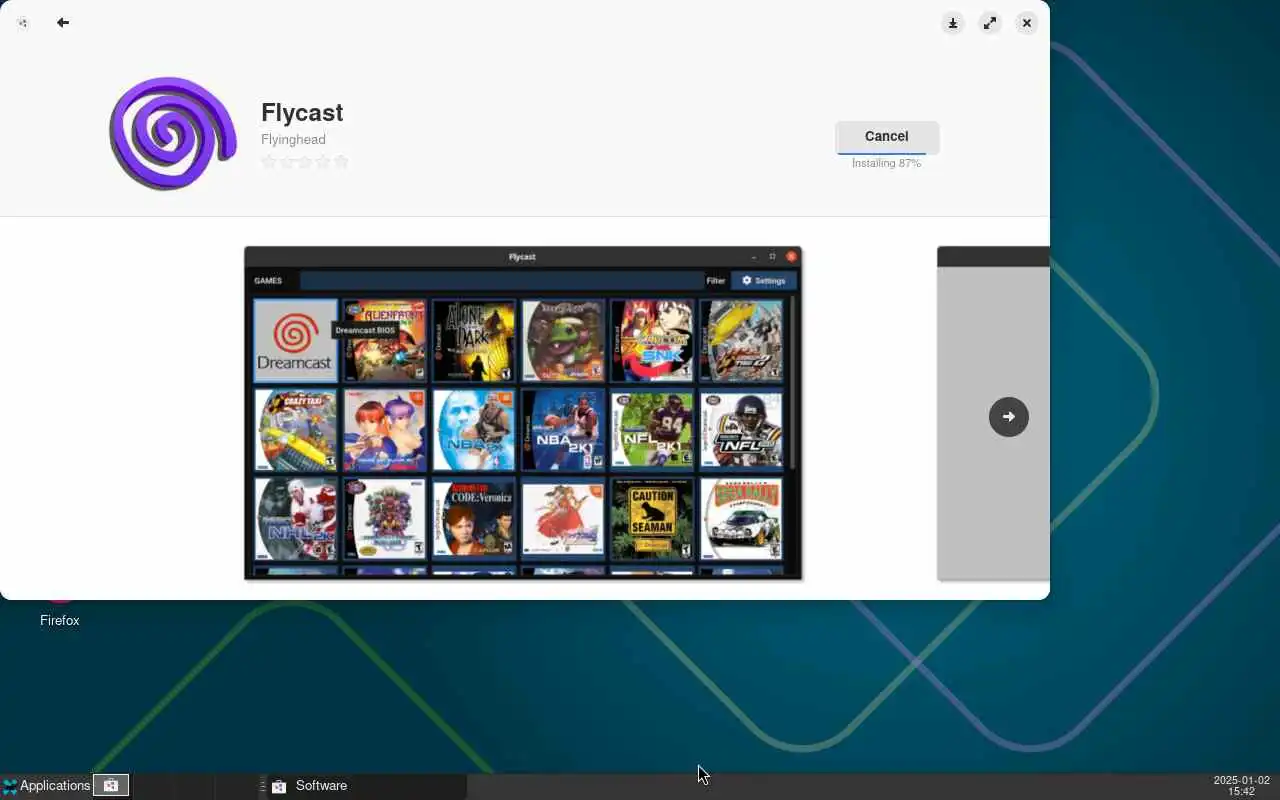Click the purple Flycast swirl logo
The image size is (1280, 800).
point(172,134)
